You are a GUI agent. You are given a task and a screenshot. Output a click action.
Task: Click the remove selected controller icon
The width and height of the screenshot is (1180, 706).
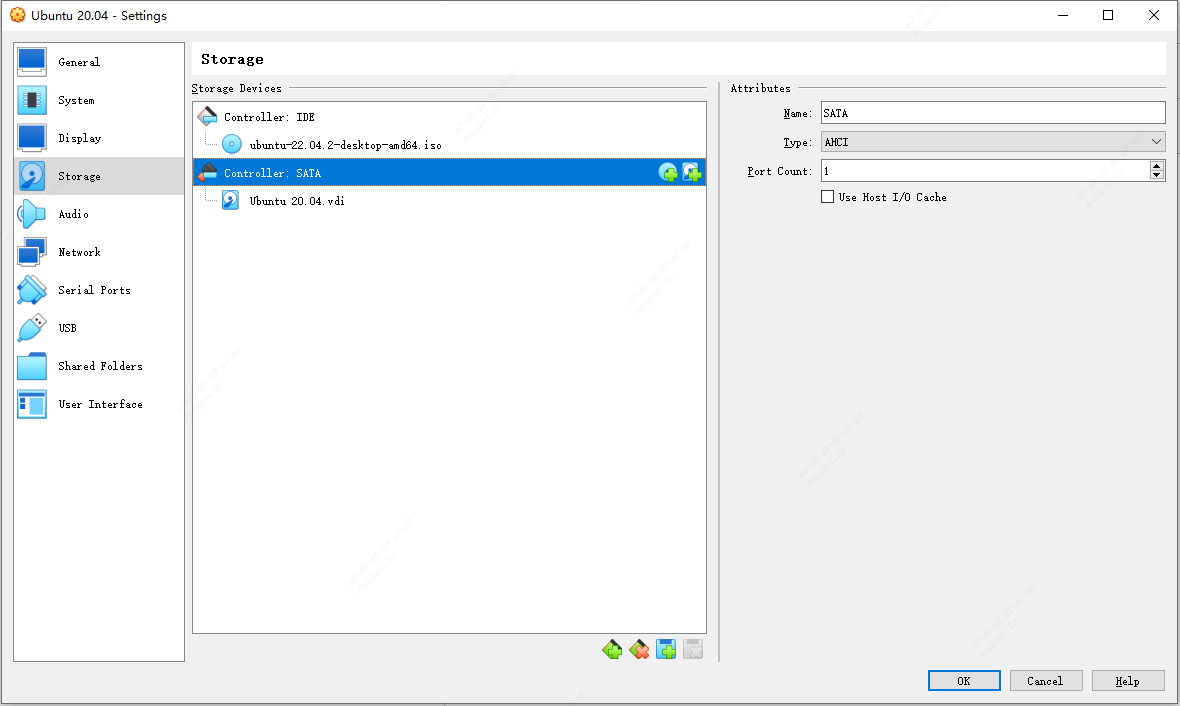coord(639,649)
